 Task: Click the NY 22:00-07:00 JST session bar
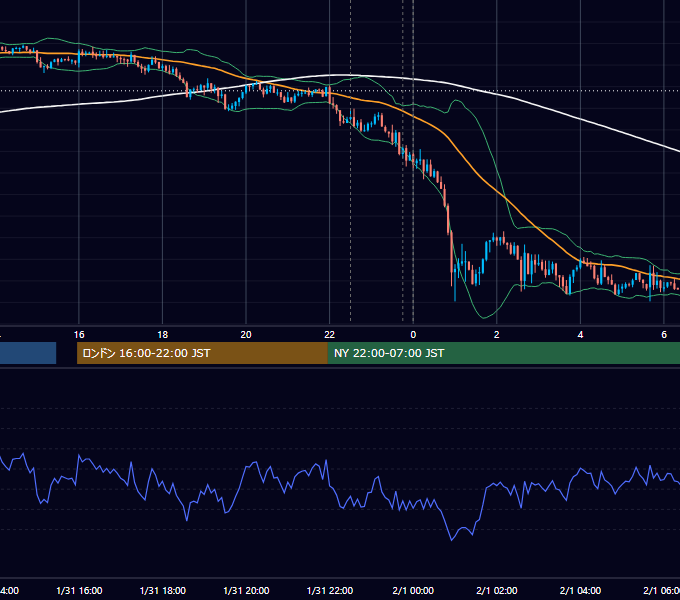click(x=503, y=353)
